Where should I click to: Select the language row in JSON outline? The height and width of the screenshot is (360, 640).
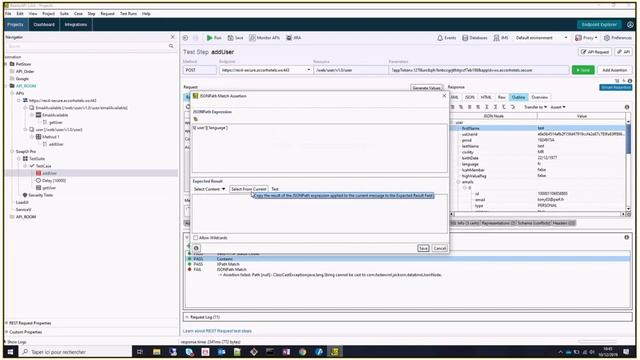(x=539, y=164)
